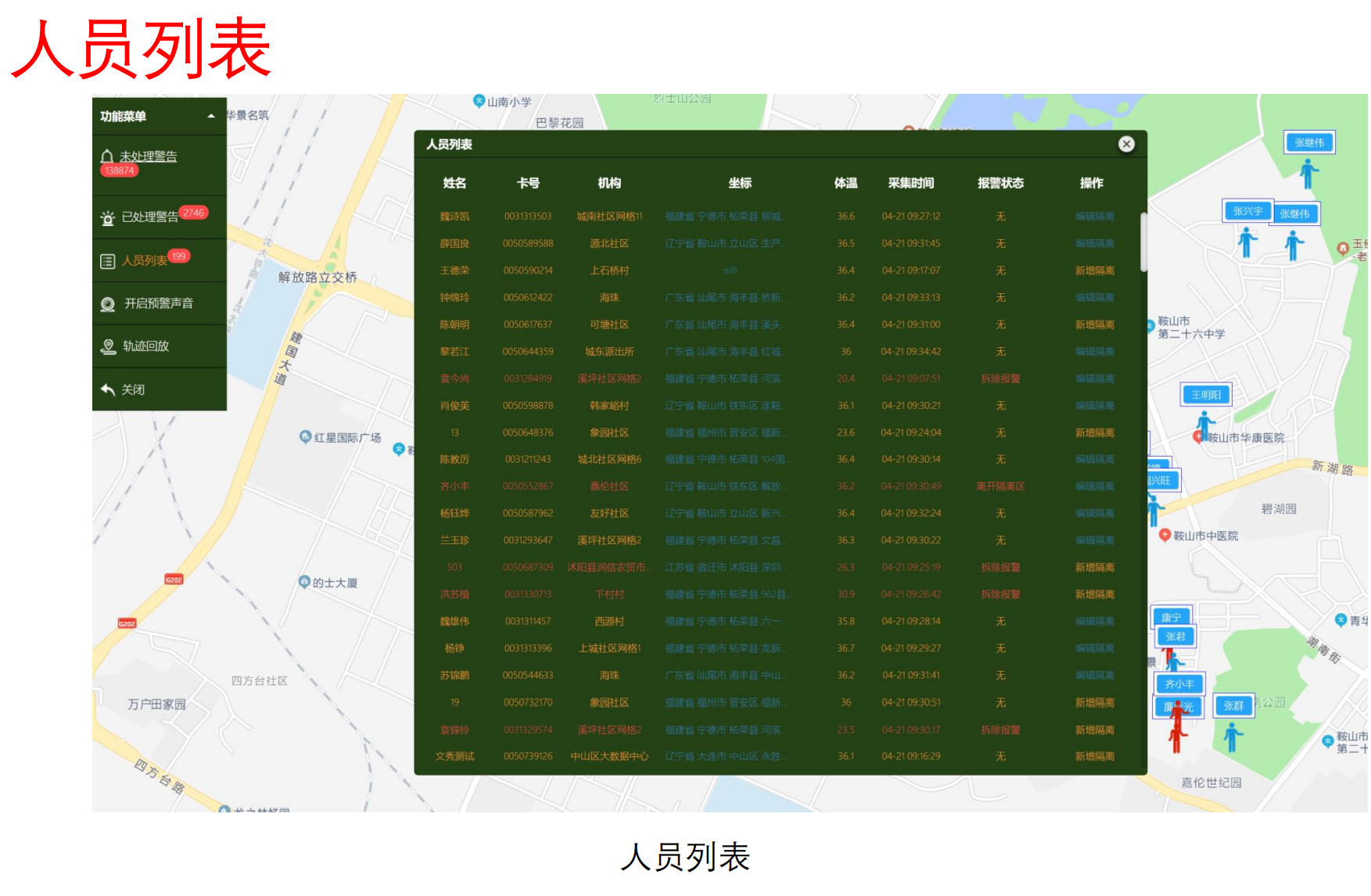Click name cell 杨铮
1371x896 pixels.
454,648
